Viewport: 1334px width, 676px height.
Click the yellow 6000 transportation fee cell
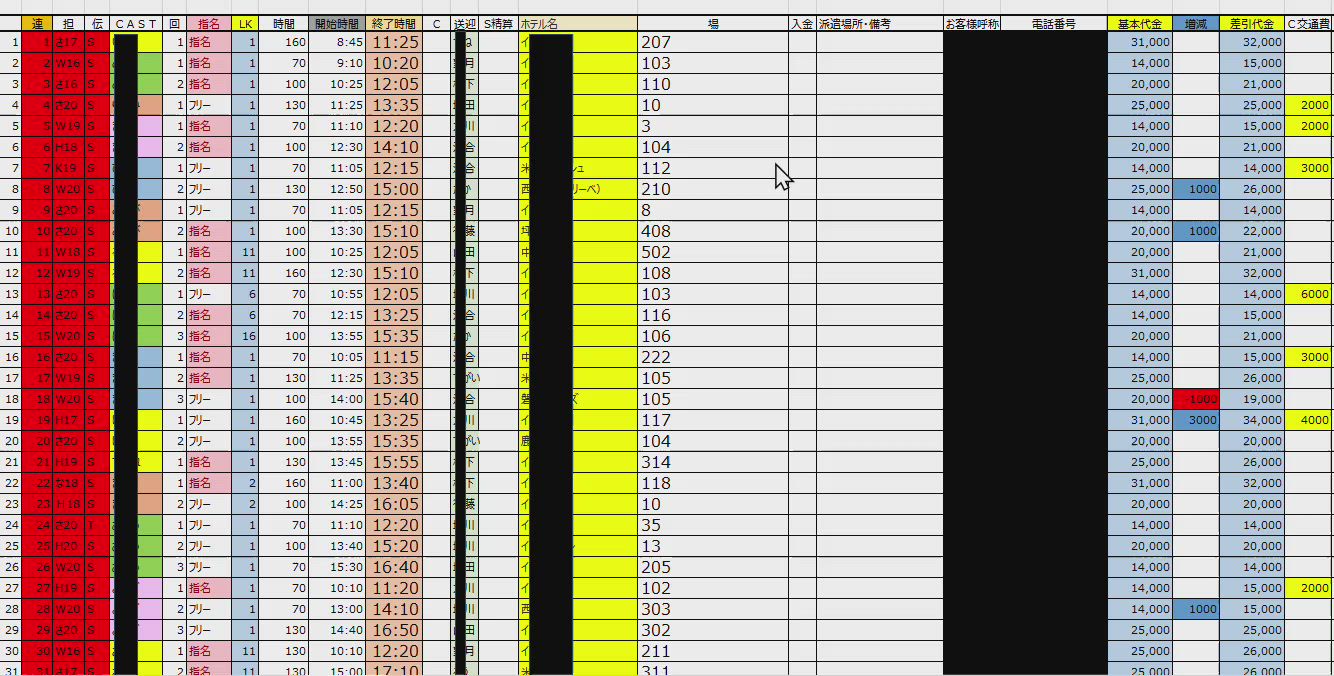click(x=1308, y=294)
